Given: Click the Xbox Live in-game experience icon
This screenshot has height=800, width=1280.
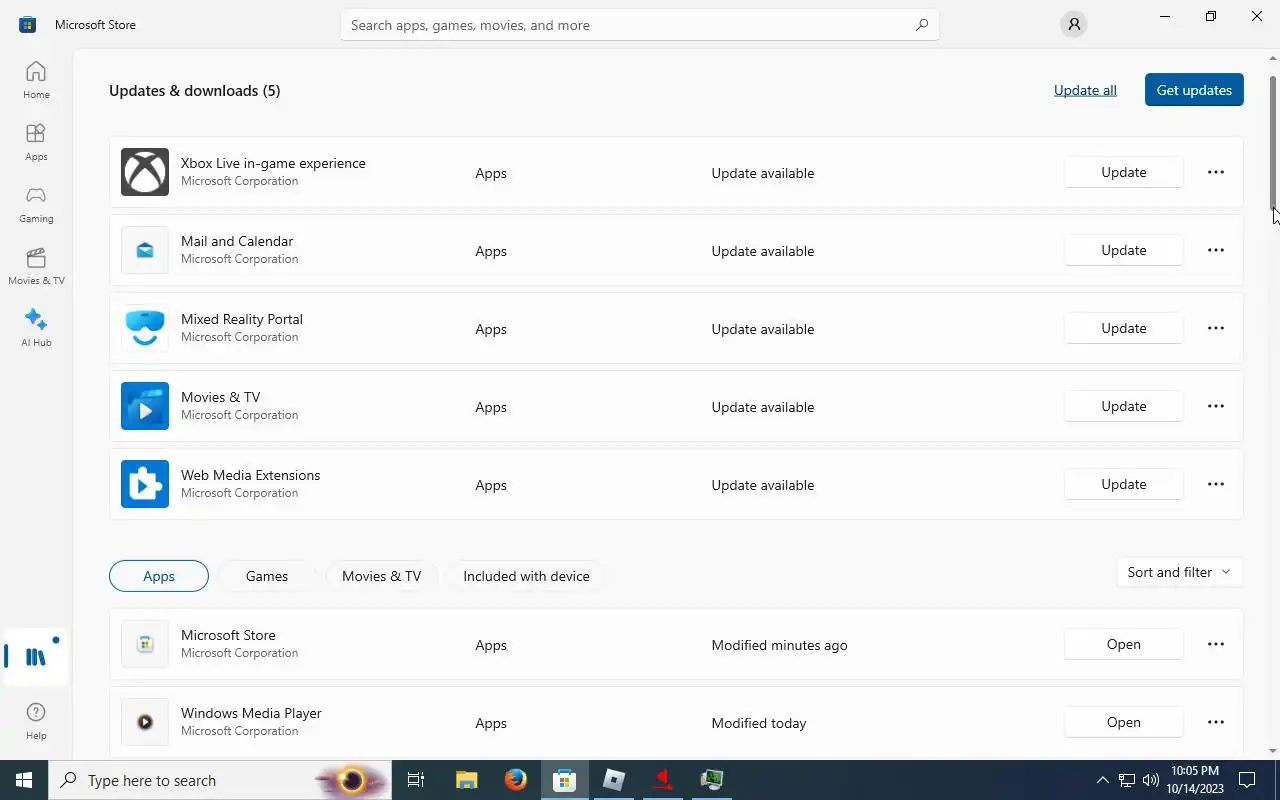Looking at the screenshot, I should coord(145,172).
